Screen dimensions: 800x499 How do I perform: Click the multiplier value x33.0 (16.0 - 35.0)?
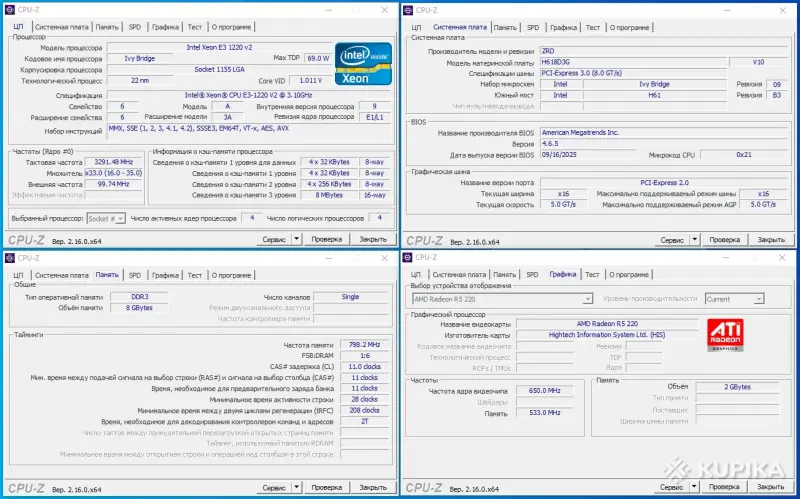click(x=113, y=173)
